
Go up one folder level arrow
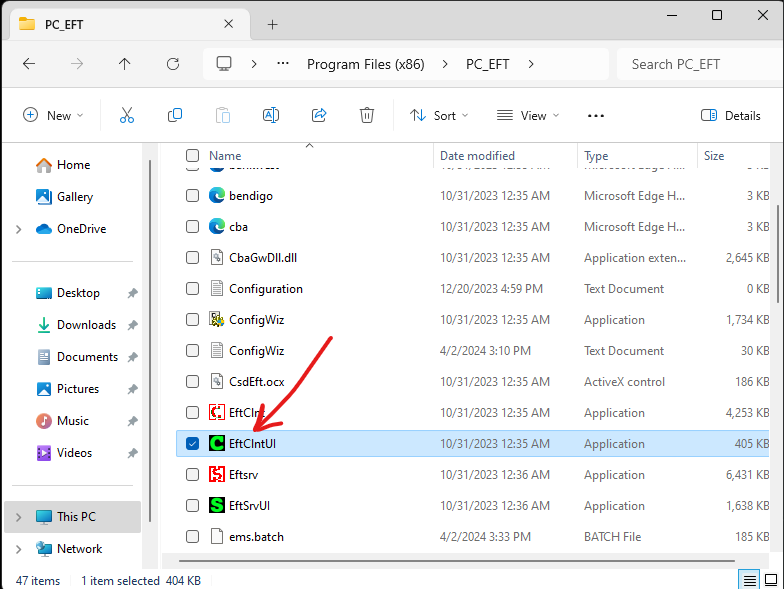click(x=124, y=64)
